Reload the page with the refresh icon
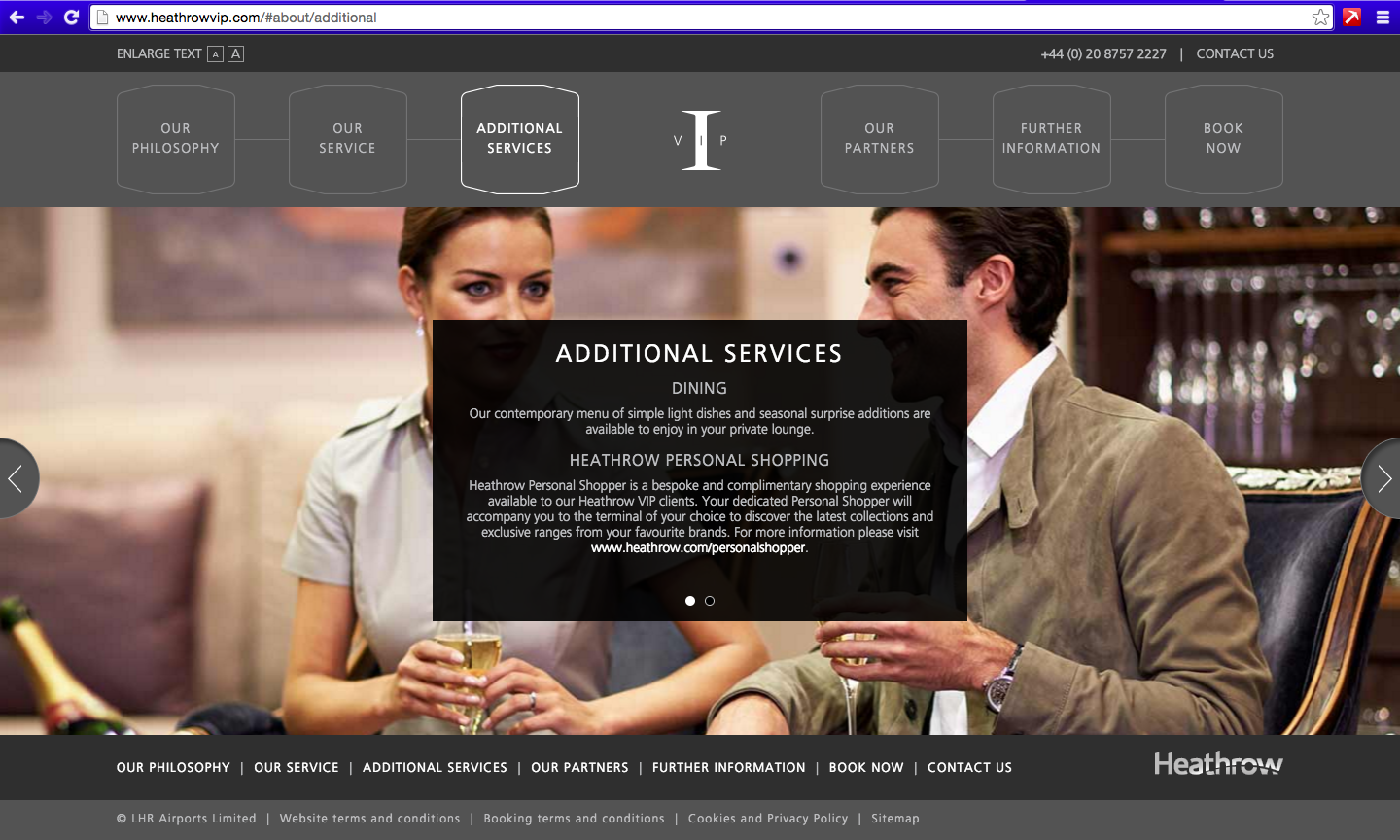Viewport: 1400px width, 840px height. click(71, 17)
